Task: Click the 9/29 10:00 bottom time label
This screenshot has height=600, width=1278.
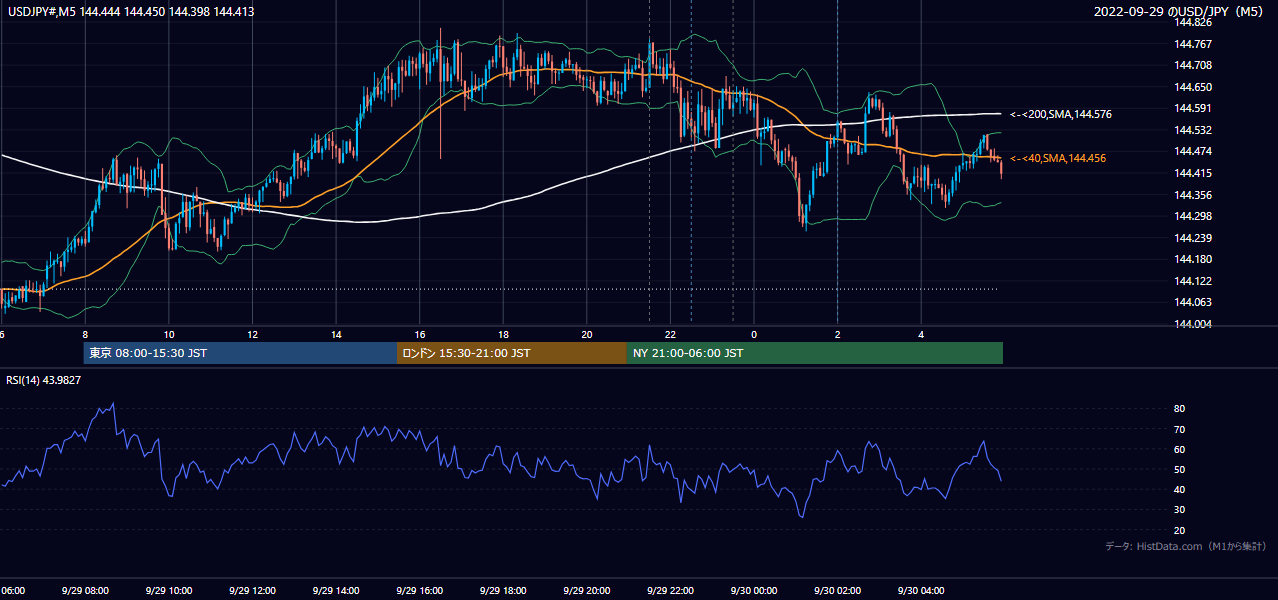Action: [169, 591]
